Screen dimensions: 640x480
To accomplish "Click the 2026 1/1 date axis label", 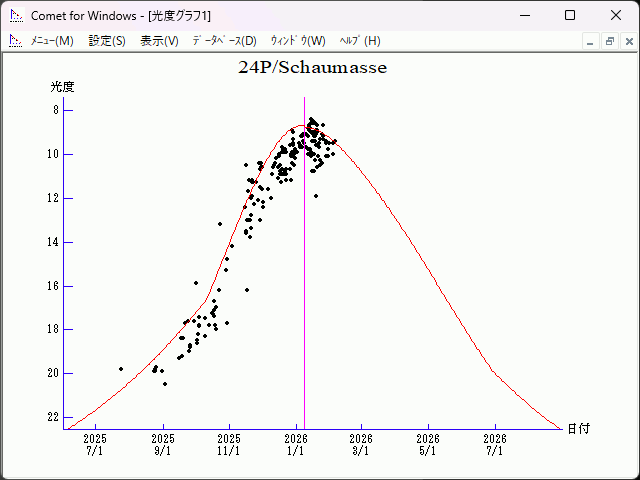I will tap(295, 444).
